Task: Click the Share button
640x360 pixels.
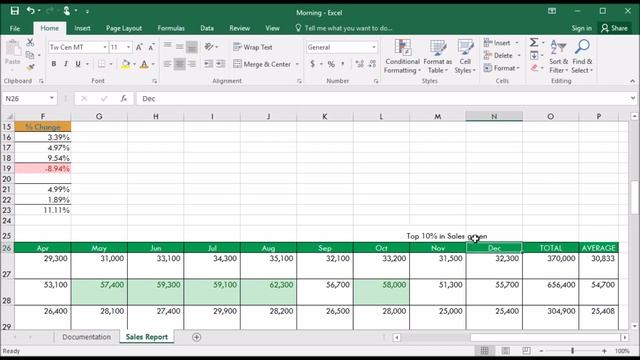Action: click(x=614, y=28)
